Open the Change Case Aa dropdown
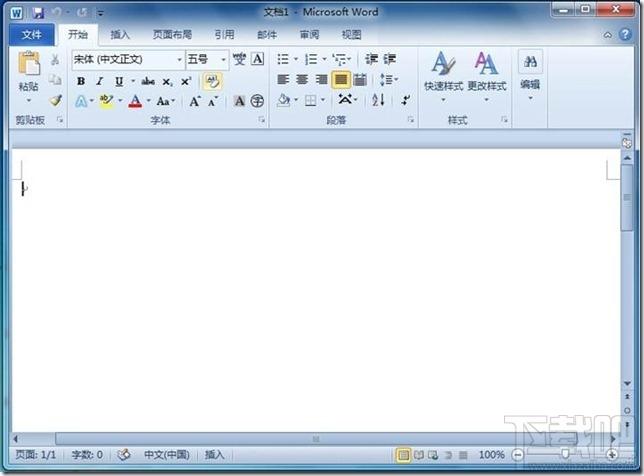The image size is (644, 476). tap(166, 101)
